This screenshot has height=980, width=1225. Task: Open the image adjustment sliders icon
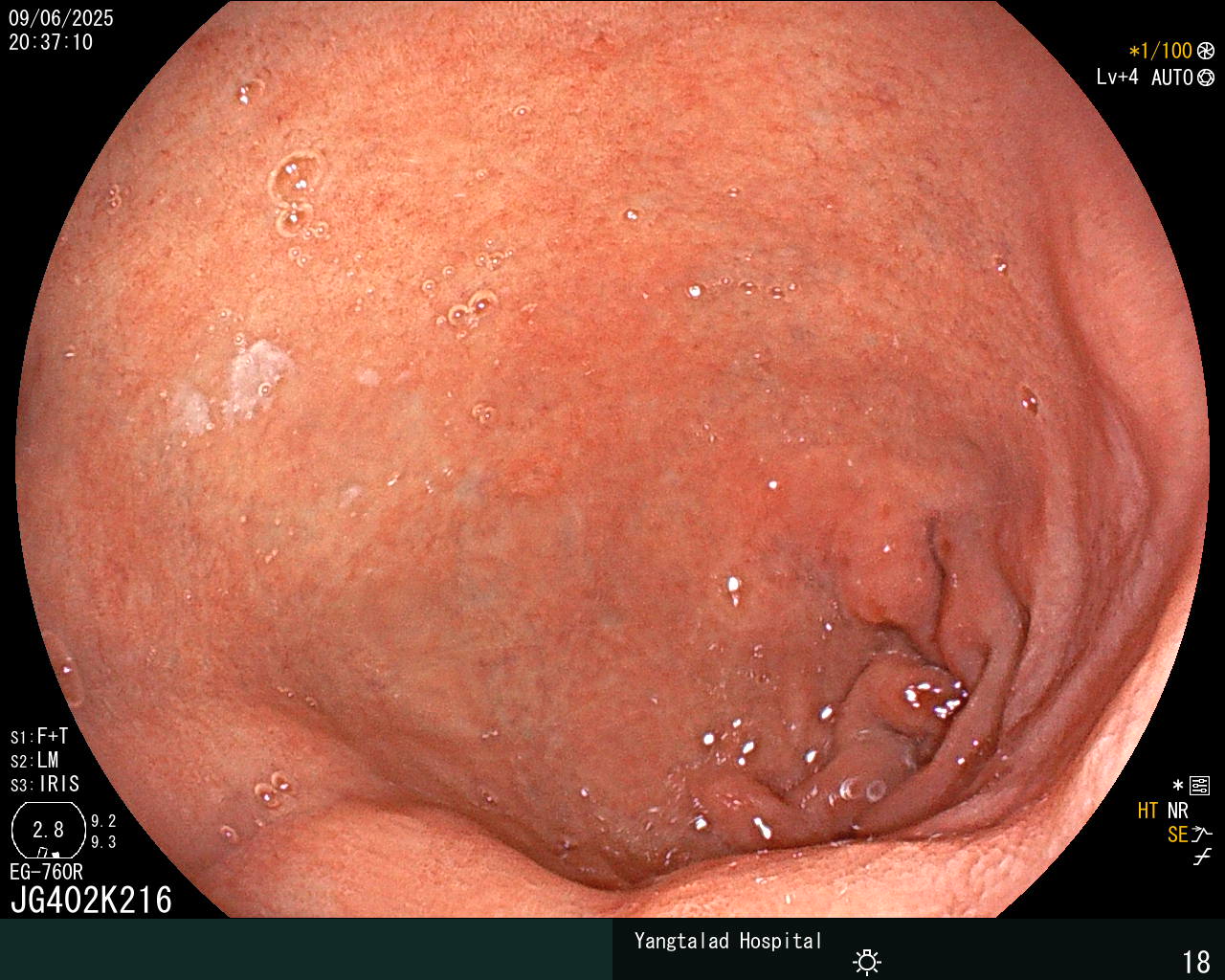tap(1199, 786)
